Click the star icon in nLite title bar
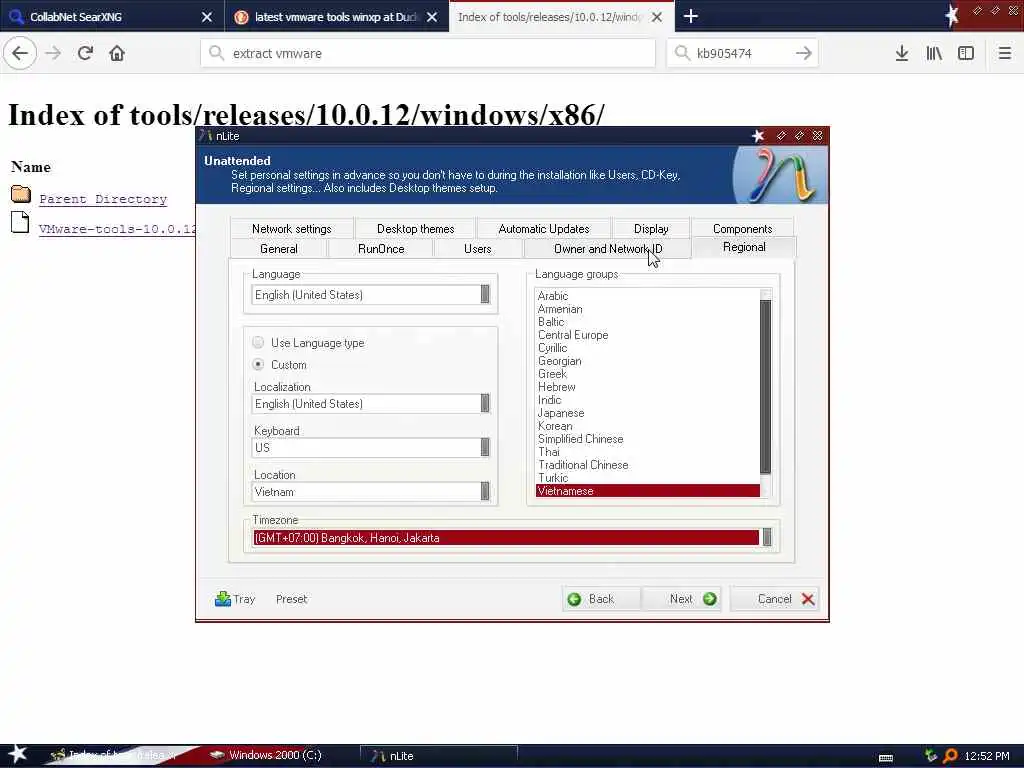Screen dimensions: 1024x768 (x=758, y=136)
